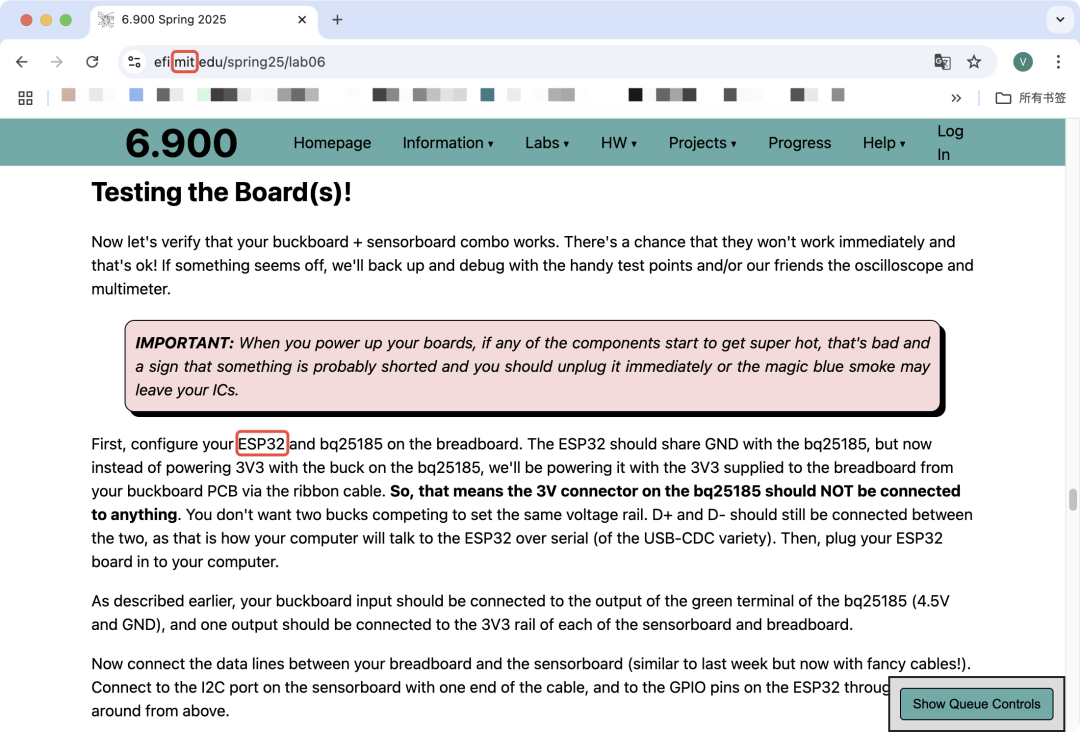1080x732 pixels.
Task: Expand the HW dropdown menu
Action: point(619,143)
